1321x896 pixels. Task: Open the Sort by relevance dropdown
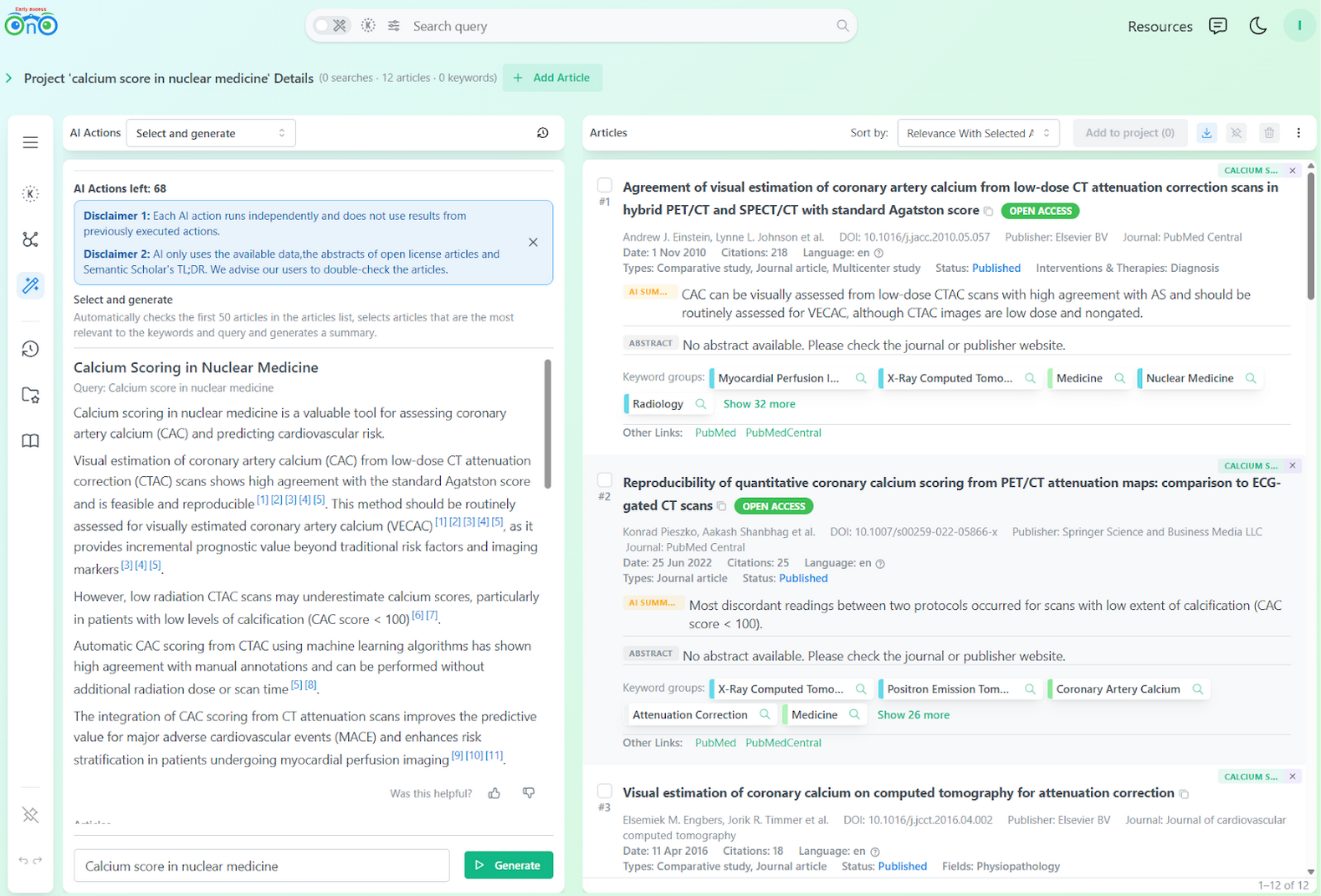pos(978,133)
